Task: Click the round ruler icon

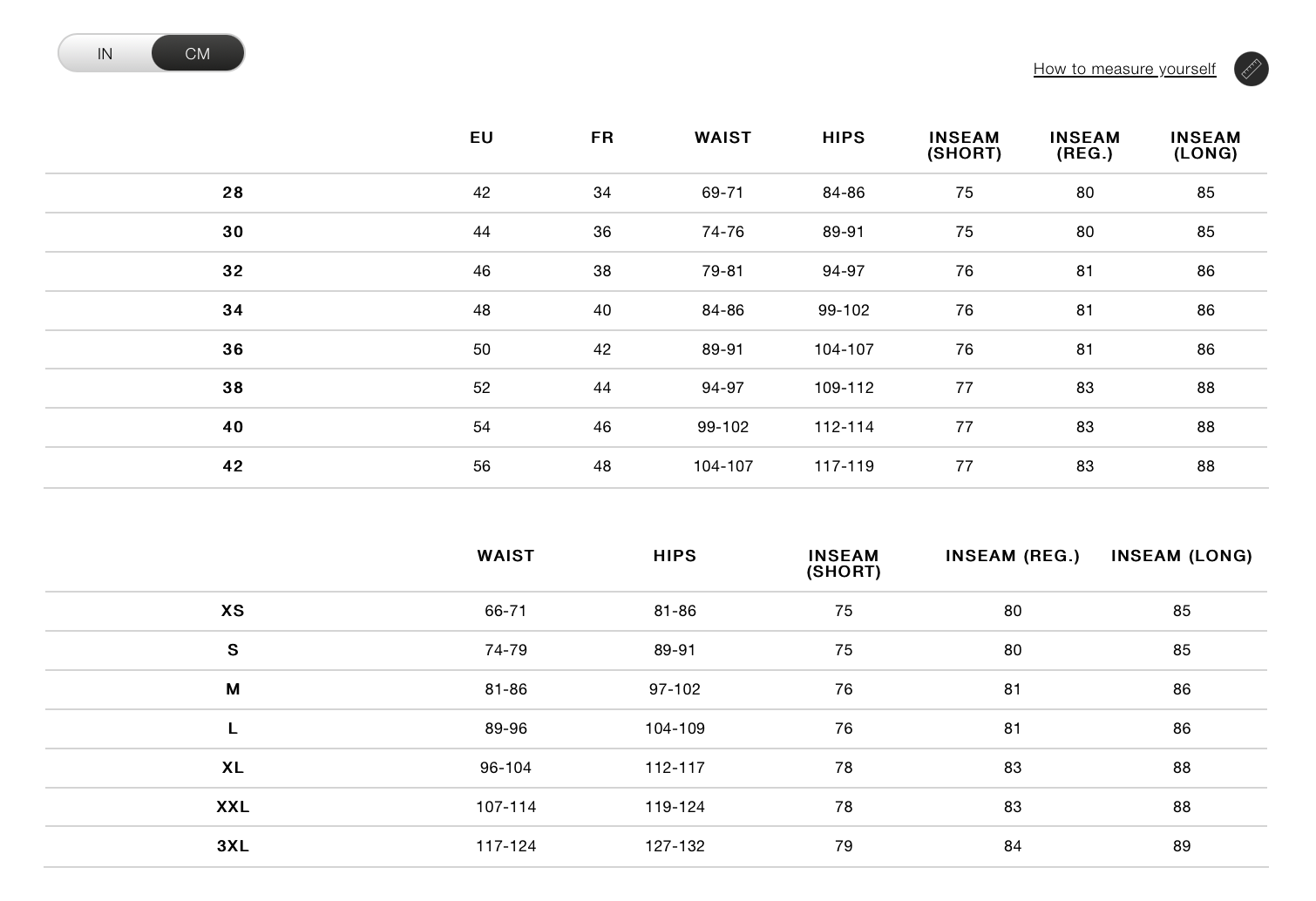Action: point(1251,69)
